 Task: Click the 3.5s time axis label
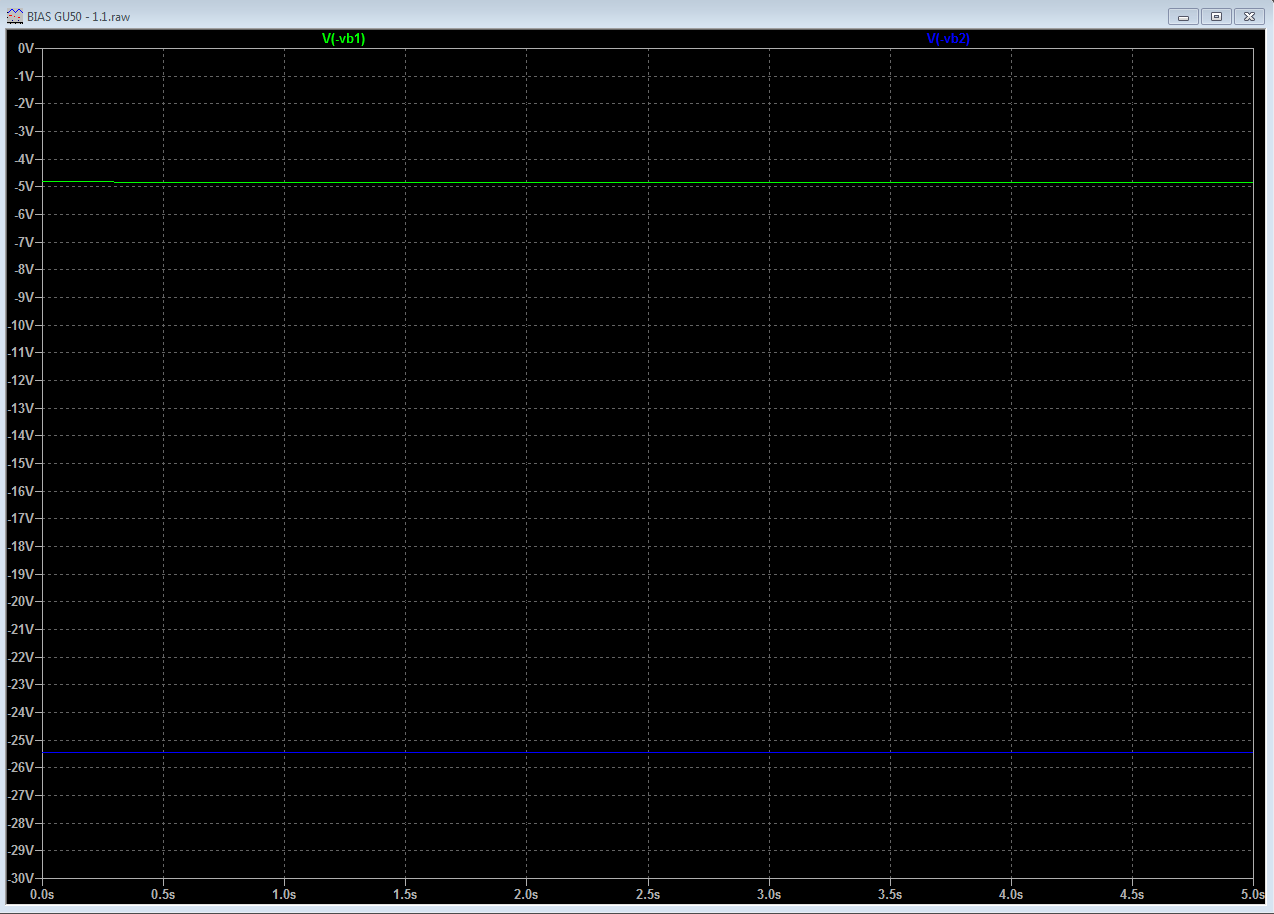(x=890, y=893)
